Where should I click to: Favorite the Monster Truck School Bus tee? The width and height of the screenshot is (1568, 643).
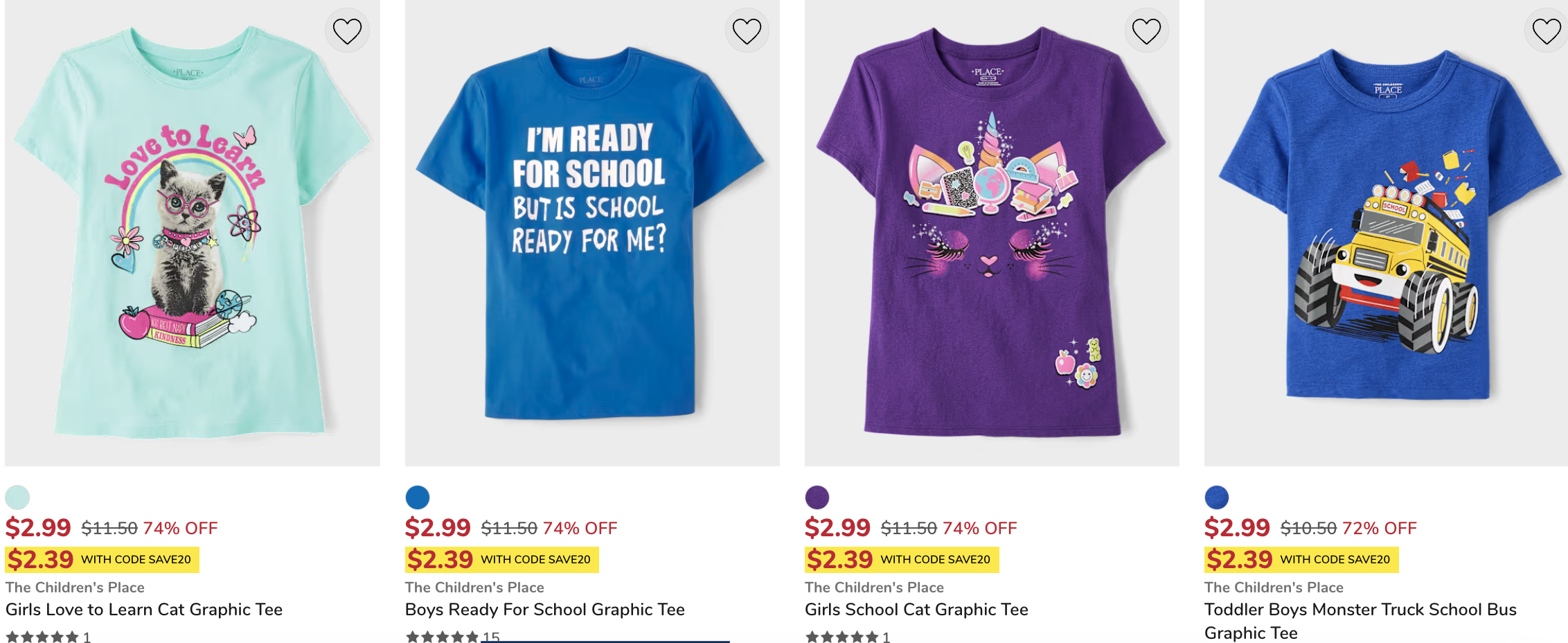click(x=1546, y=31)
